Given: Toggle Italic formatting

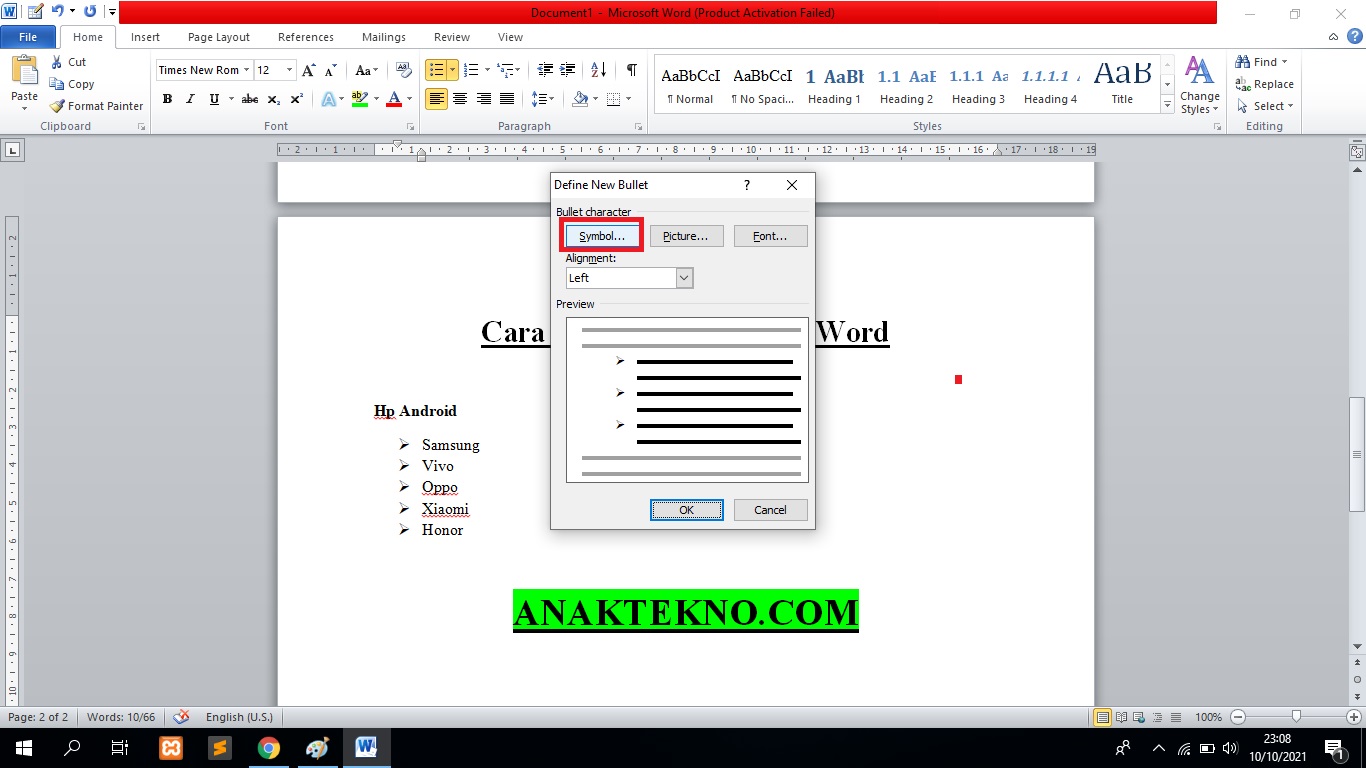Looking at the screenshot, I should point(190,99).
